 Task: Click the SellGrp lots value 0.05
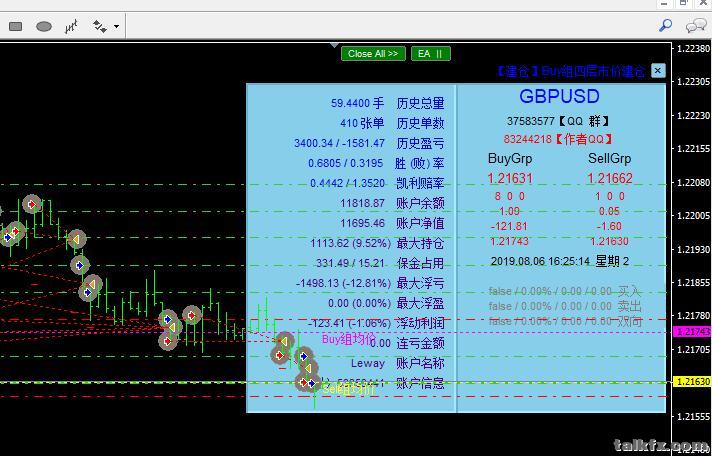pyautogui.click(x=609, y=211)
